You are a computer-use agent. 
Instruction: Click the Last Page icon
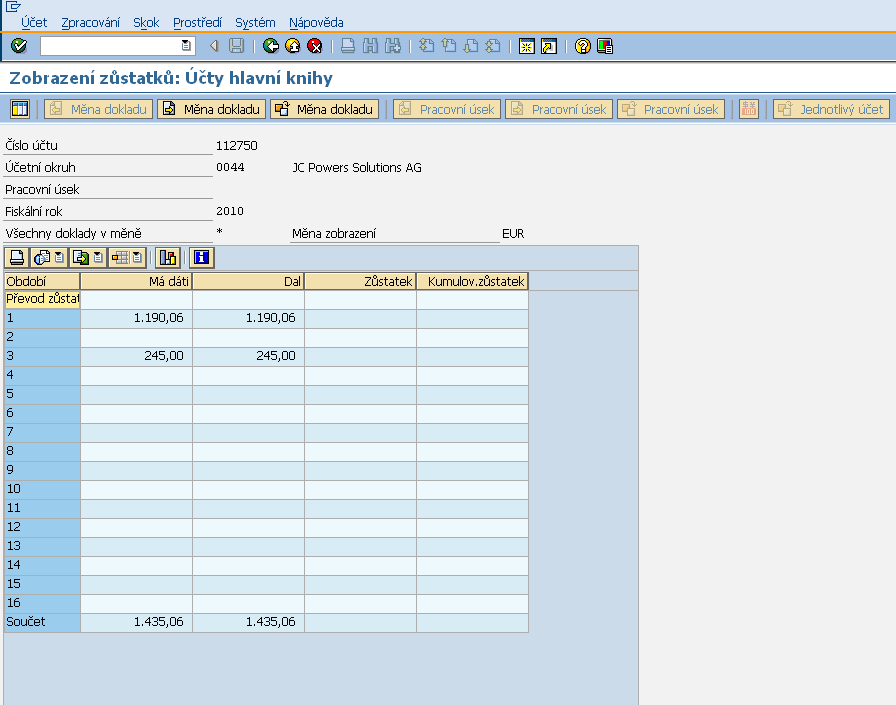[x=493, y=46]
